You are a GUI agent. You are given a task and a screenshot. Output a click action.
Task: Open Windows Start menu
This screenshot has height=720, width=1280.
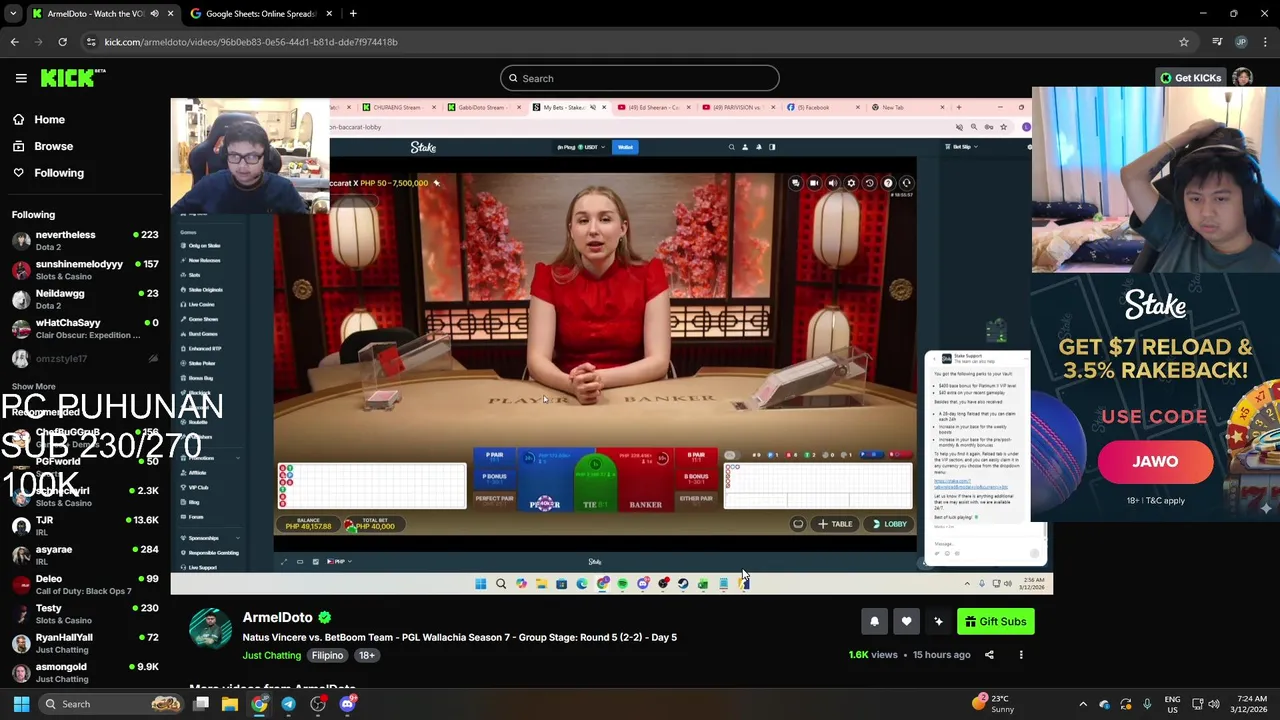(x=21, y=704)
